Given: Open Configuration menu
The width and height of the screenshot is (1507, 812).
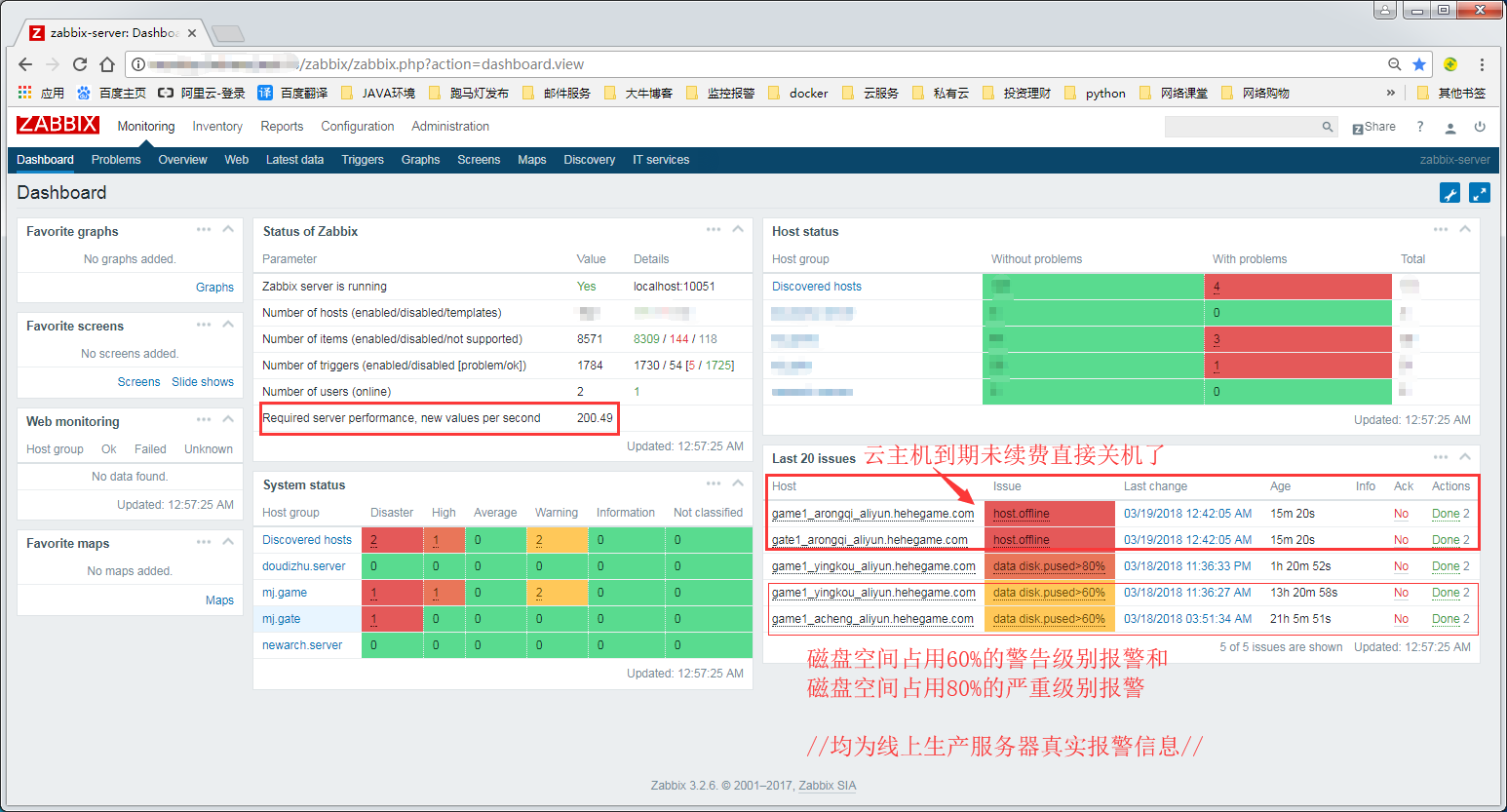Looking at the screenshot, I should coord(358,127).
